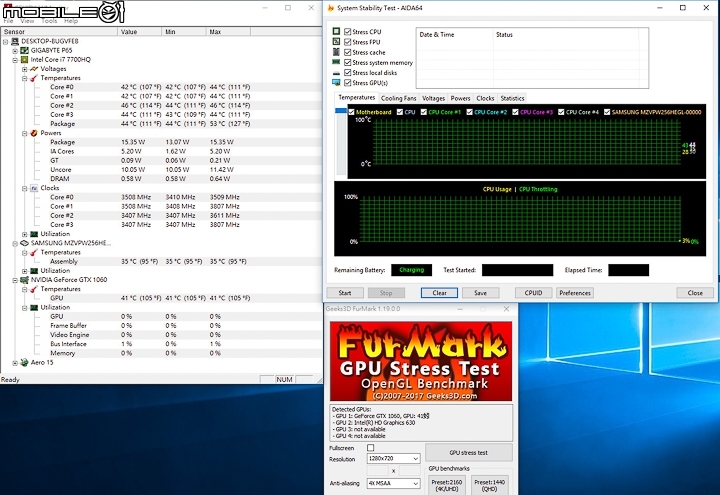This screenshot has height=495, width=720.
Task: Click the GPU Utilization chip icon
Action: (34, 308)
